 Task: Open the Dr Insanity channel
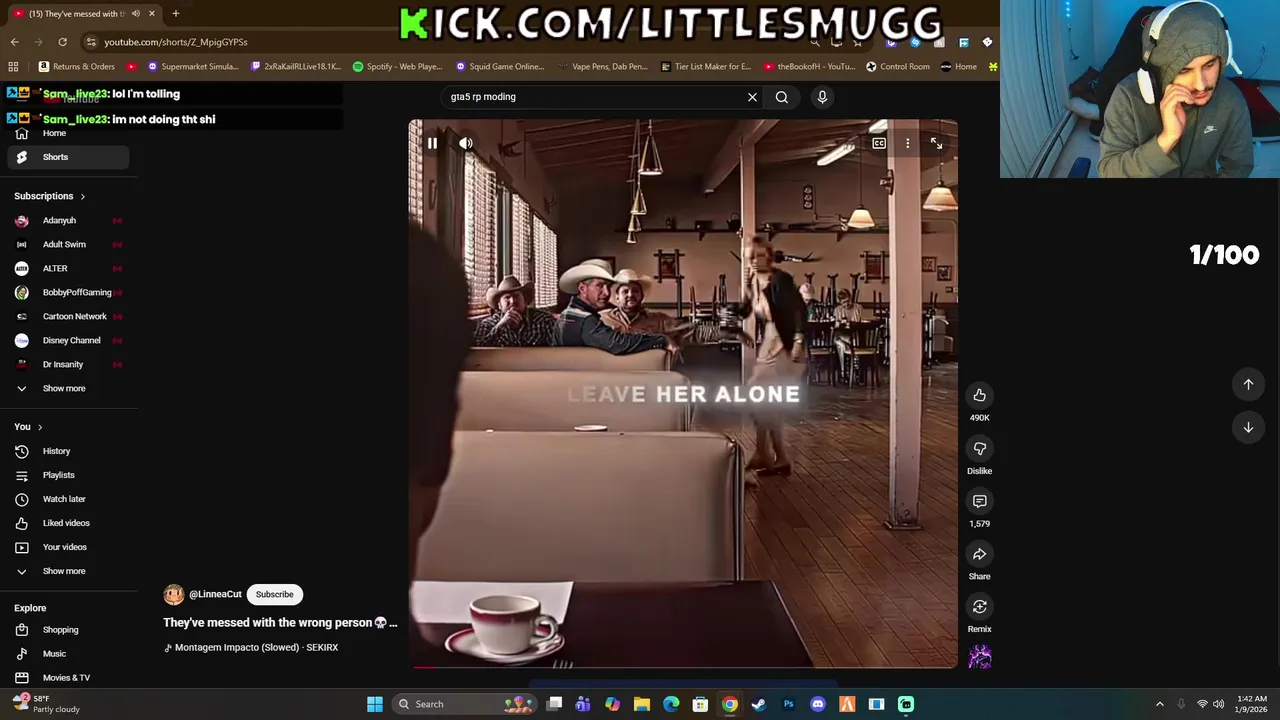pyautogui.click(x=68, y=364)
